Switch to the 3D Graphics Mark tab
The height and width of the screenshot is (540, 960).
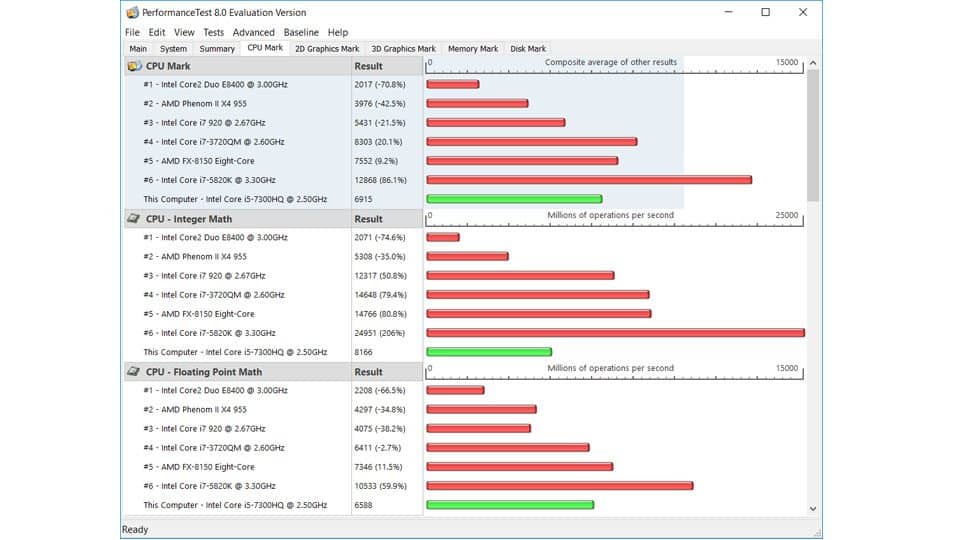pyautogui.click(x=403, y=48)
